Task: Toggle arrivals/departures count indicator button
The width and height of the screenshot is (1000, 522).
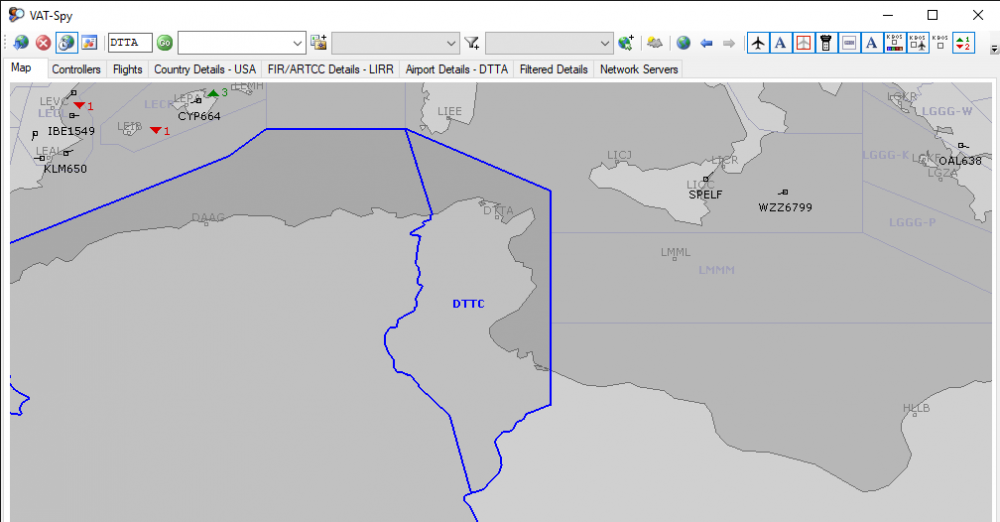Action: point(963,43)
